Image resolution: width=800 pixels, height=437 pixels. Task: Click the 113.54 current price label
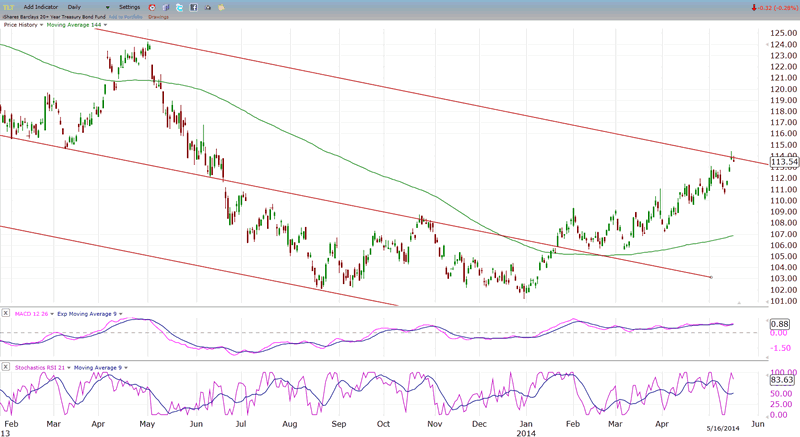click(x=783, y=160)
